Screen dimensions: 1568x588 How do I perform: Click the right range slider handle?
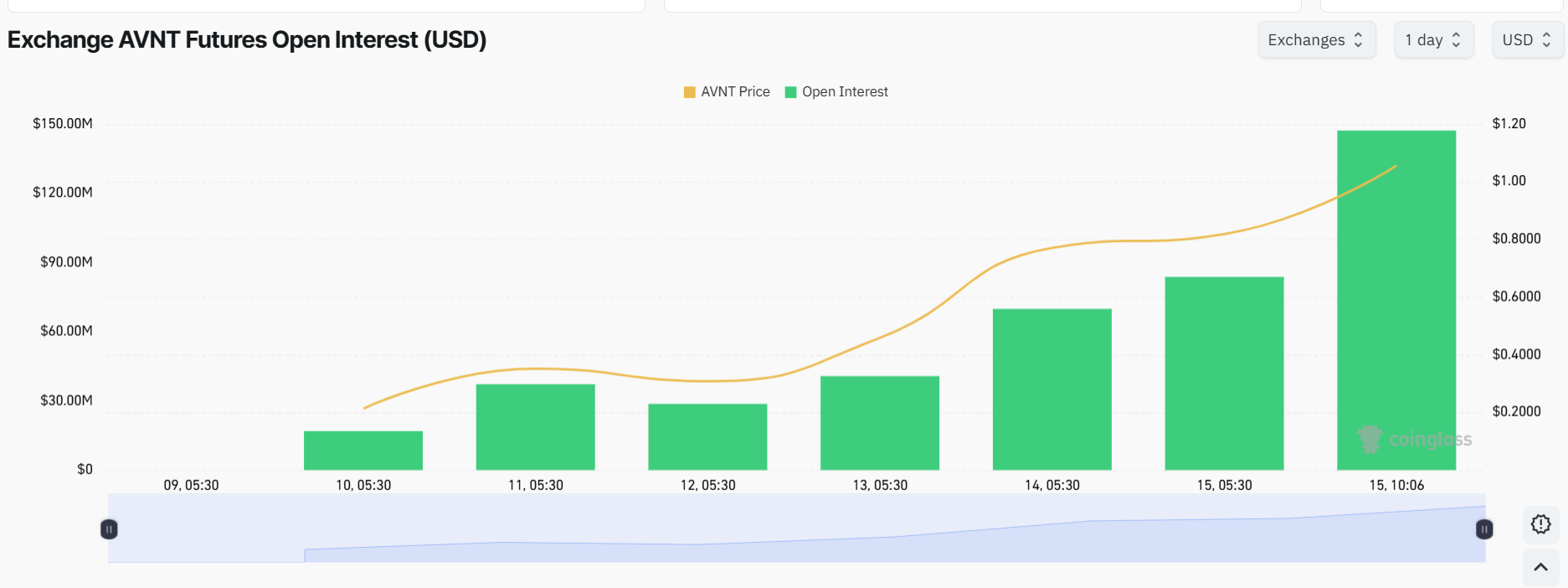tap(1484, 529)
